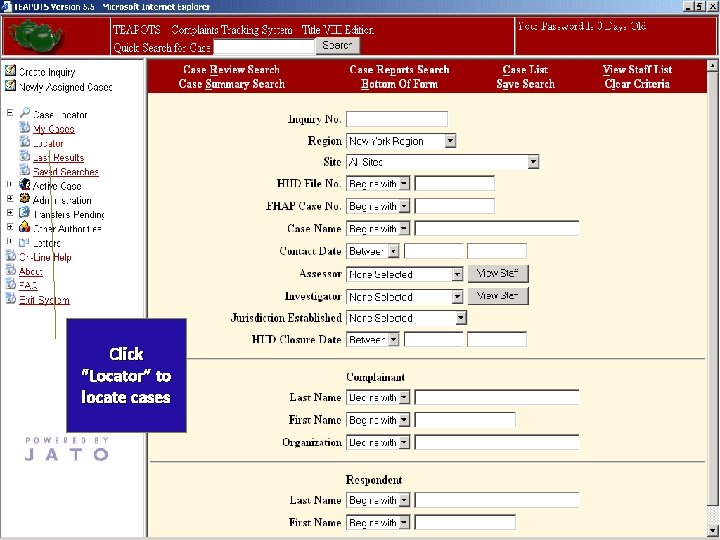The image size is (720, 540).
Task: Click the Letters icon
Action: (x=25, y=242)
